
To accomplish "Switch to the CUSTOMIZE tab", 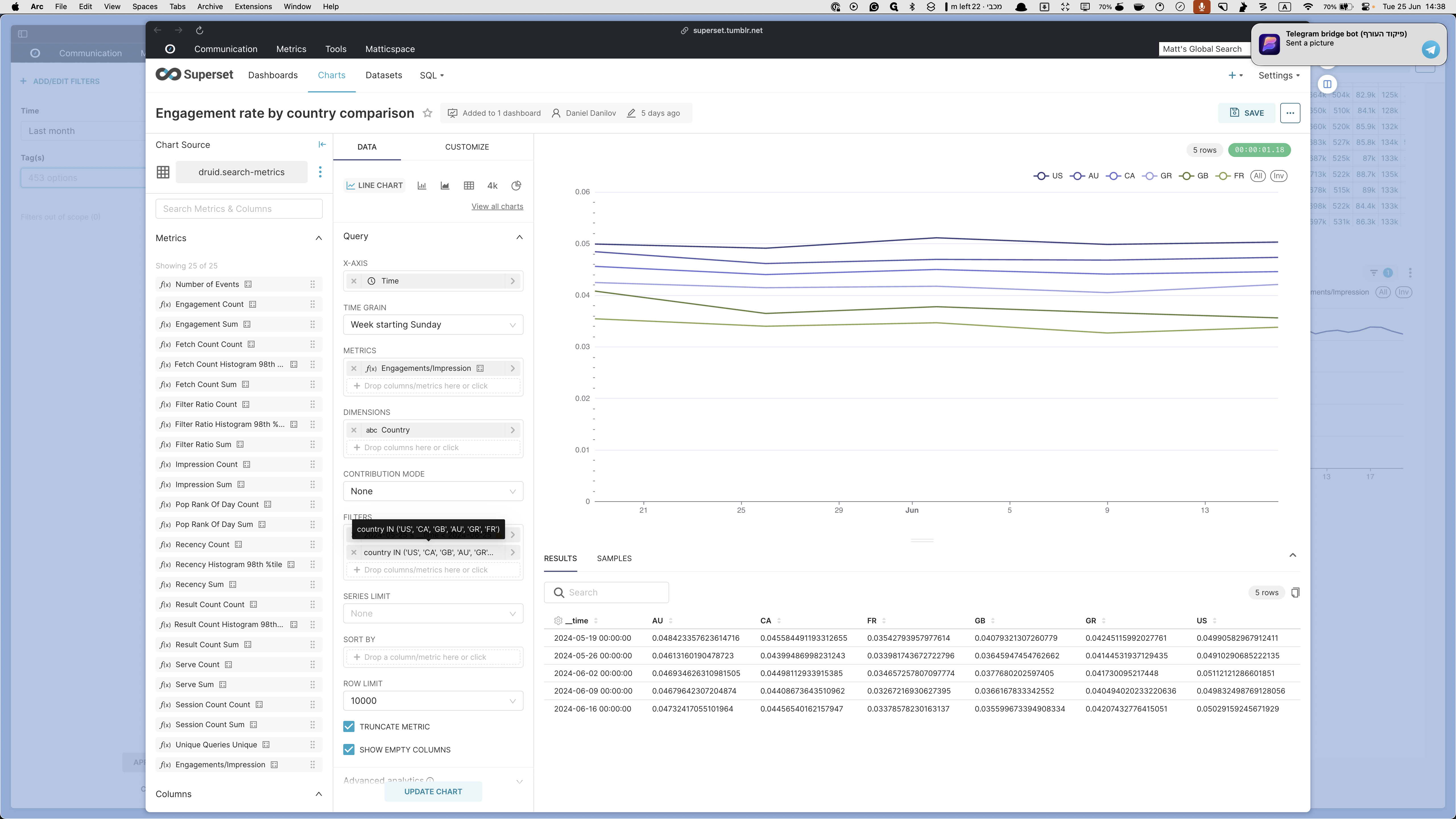I will (x=467, y=147).
